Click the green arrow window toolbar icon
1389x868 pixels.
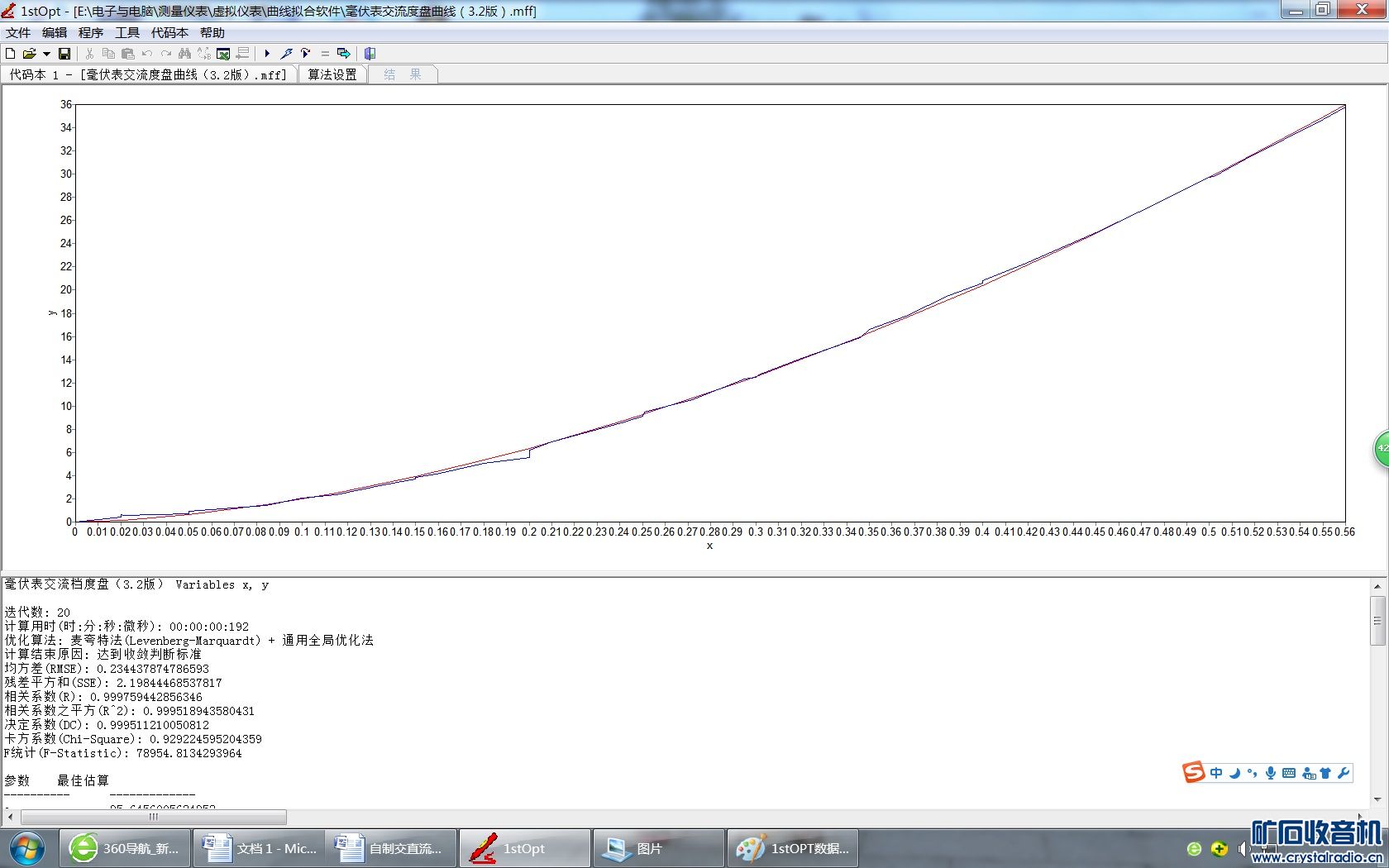point(344,54)
